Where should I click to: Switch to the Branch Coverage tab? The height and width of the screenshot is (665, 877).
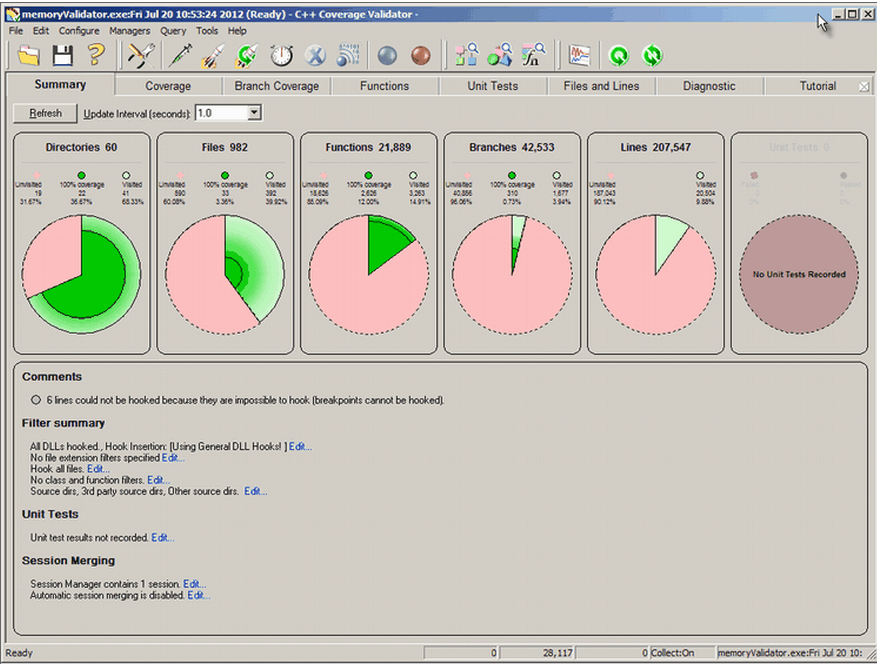276,86
